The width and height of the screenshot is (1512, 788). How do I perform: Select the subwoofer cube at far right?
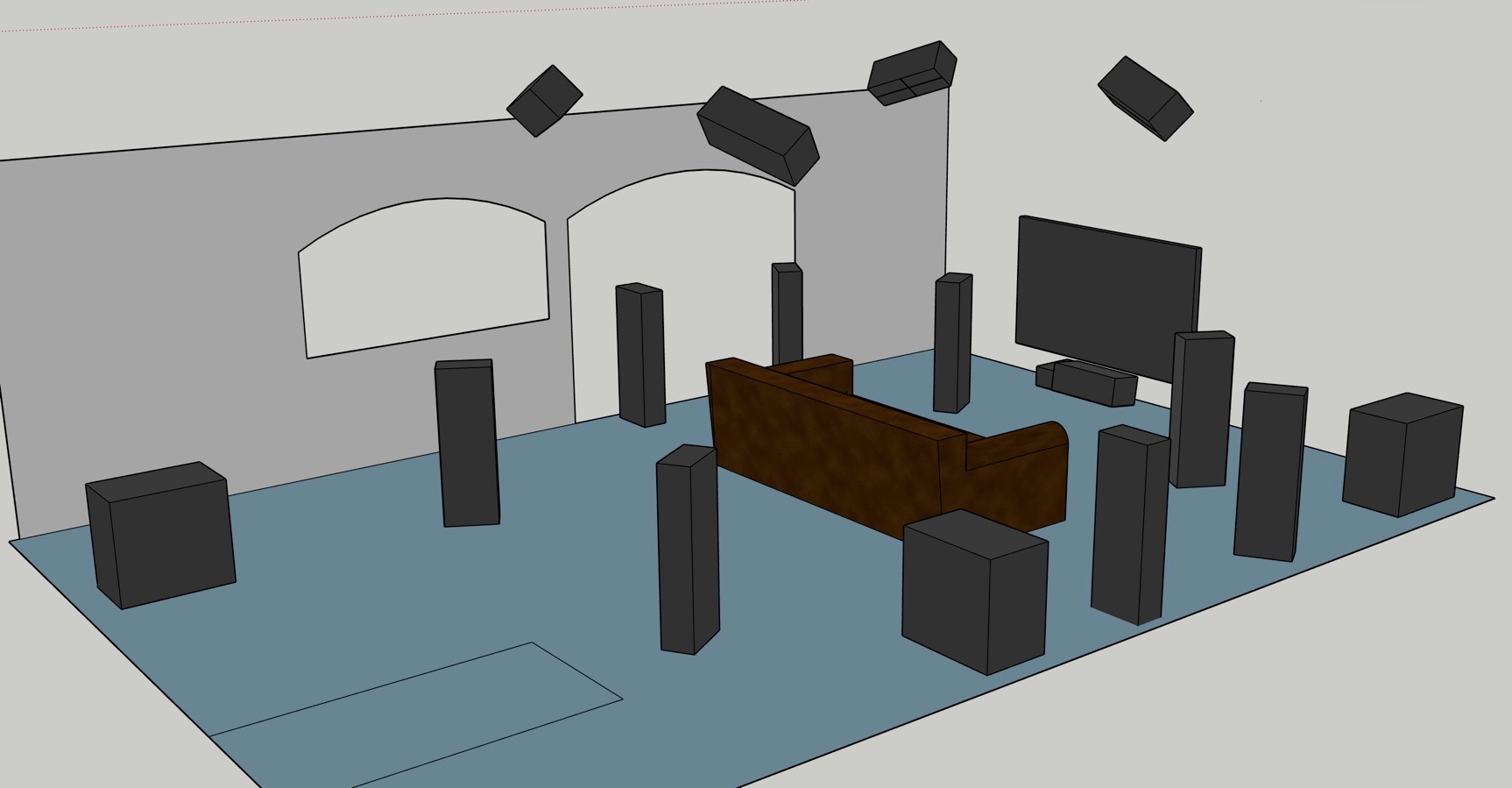[x=1402, y=454]
